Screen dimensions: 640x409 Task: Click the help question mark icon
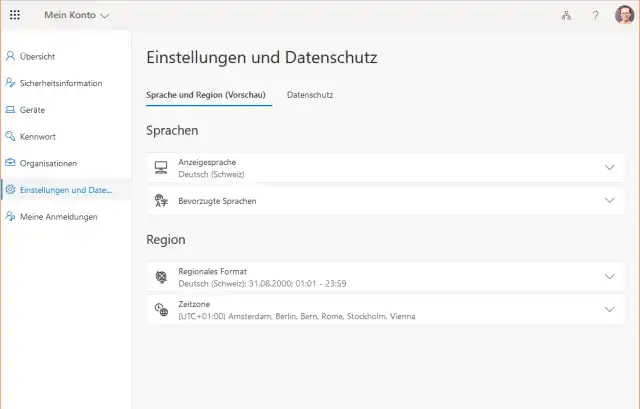[595, 15]
